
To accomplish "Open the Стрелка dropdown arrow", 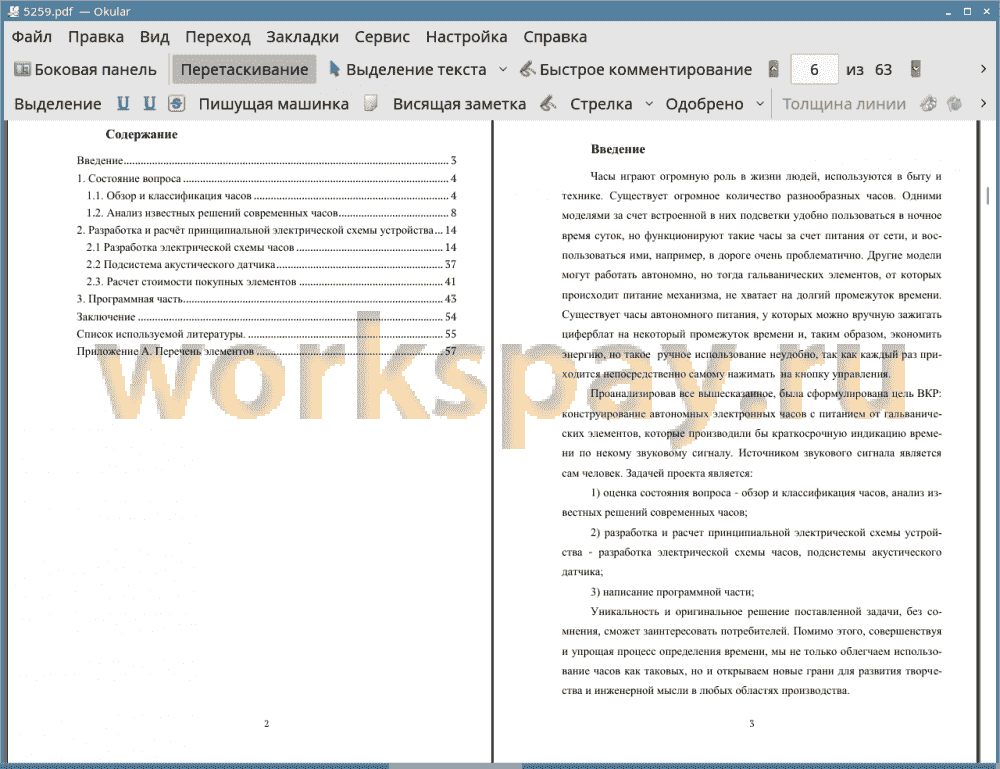I will [649, 104].
